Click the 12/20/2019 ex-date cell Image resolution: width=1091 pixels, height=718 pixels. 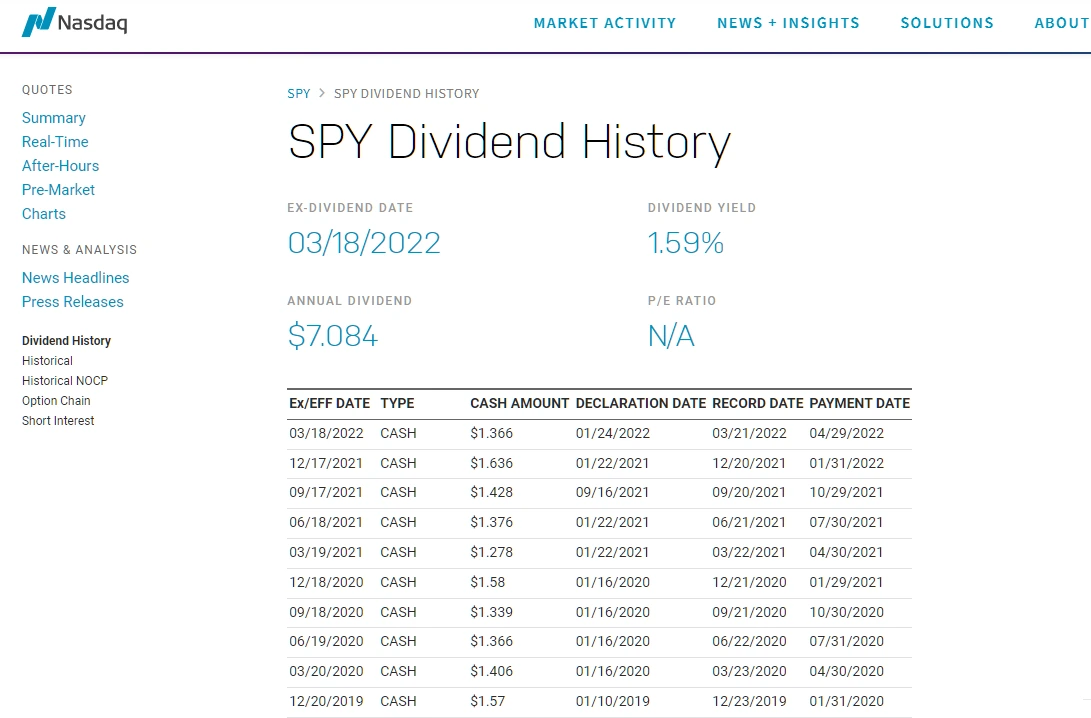coord(326,701)
